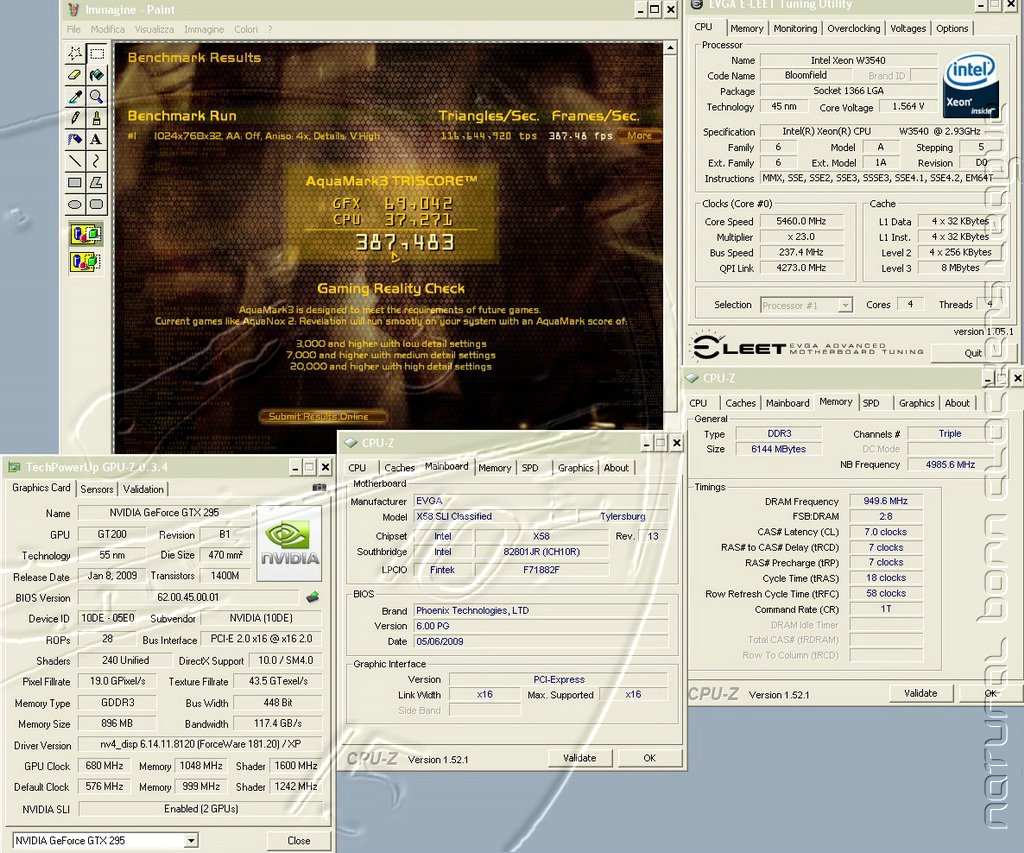
Task: Select the Text tool (letter A)
Action: tap(97, 139)
